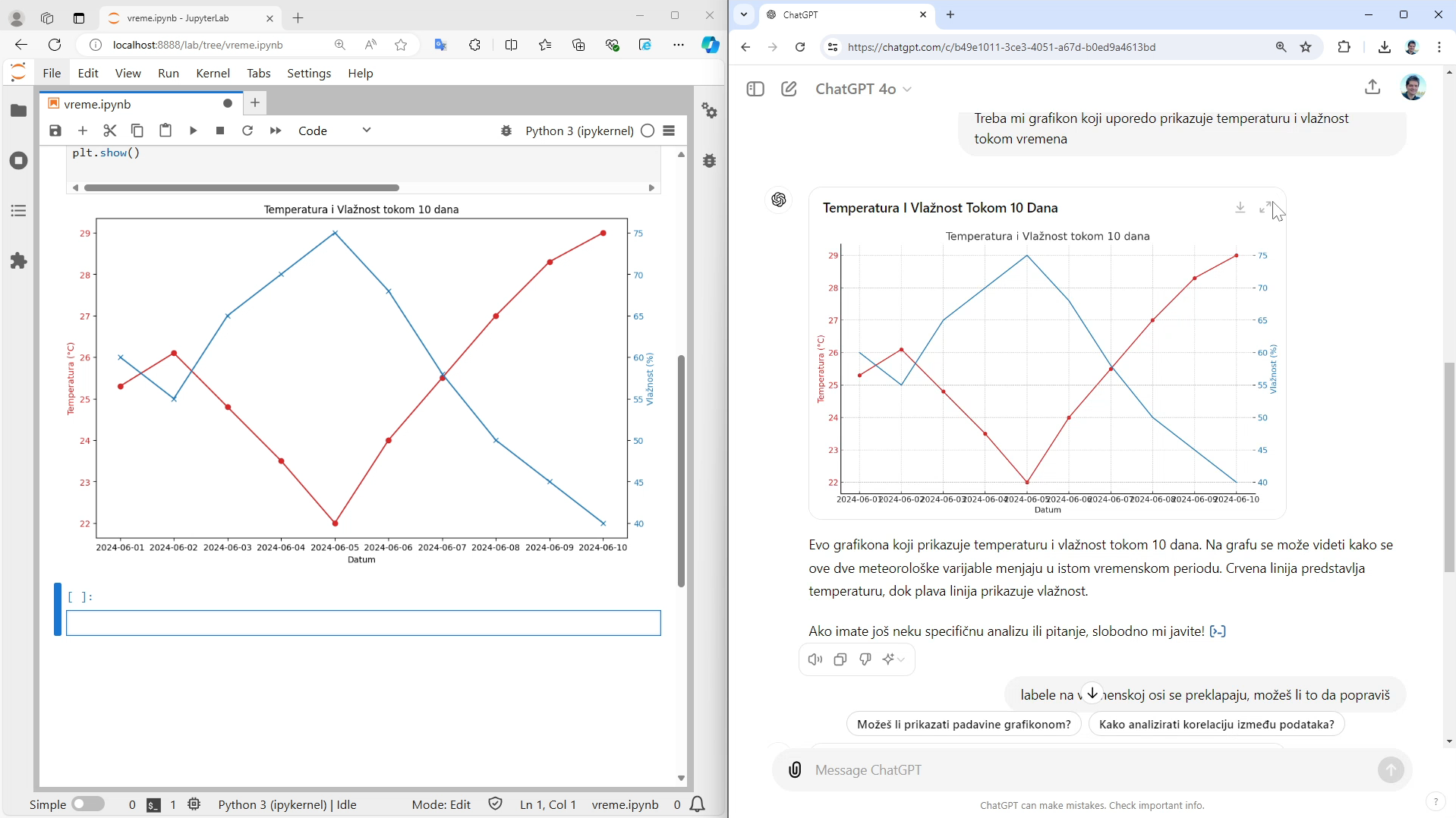Open the Code cell type dropdown

click(x=334, y=131)
